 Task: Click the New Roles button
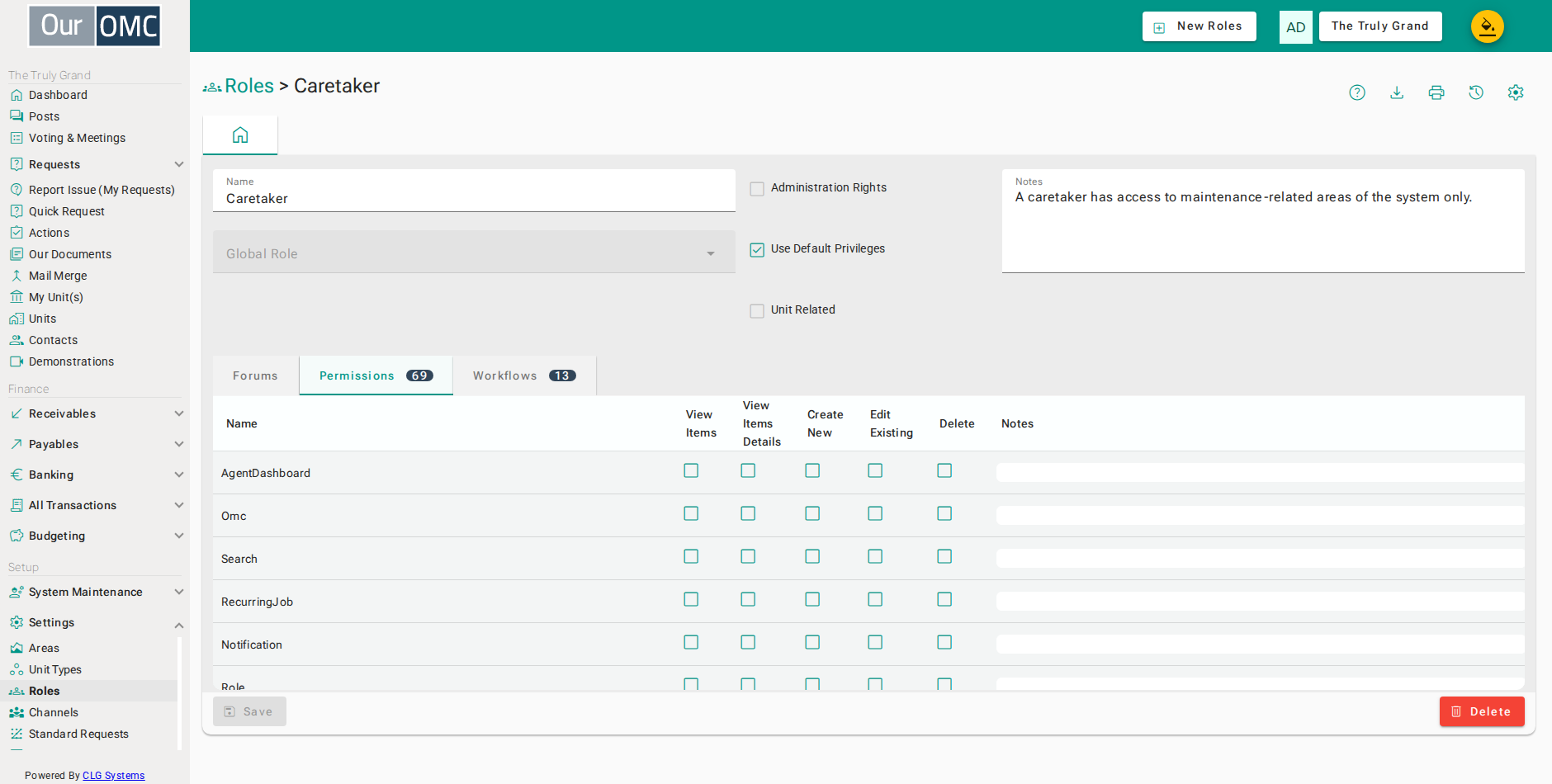[1199, 26]
